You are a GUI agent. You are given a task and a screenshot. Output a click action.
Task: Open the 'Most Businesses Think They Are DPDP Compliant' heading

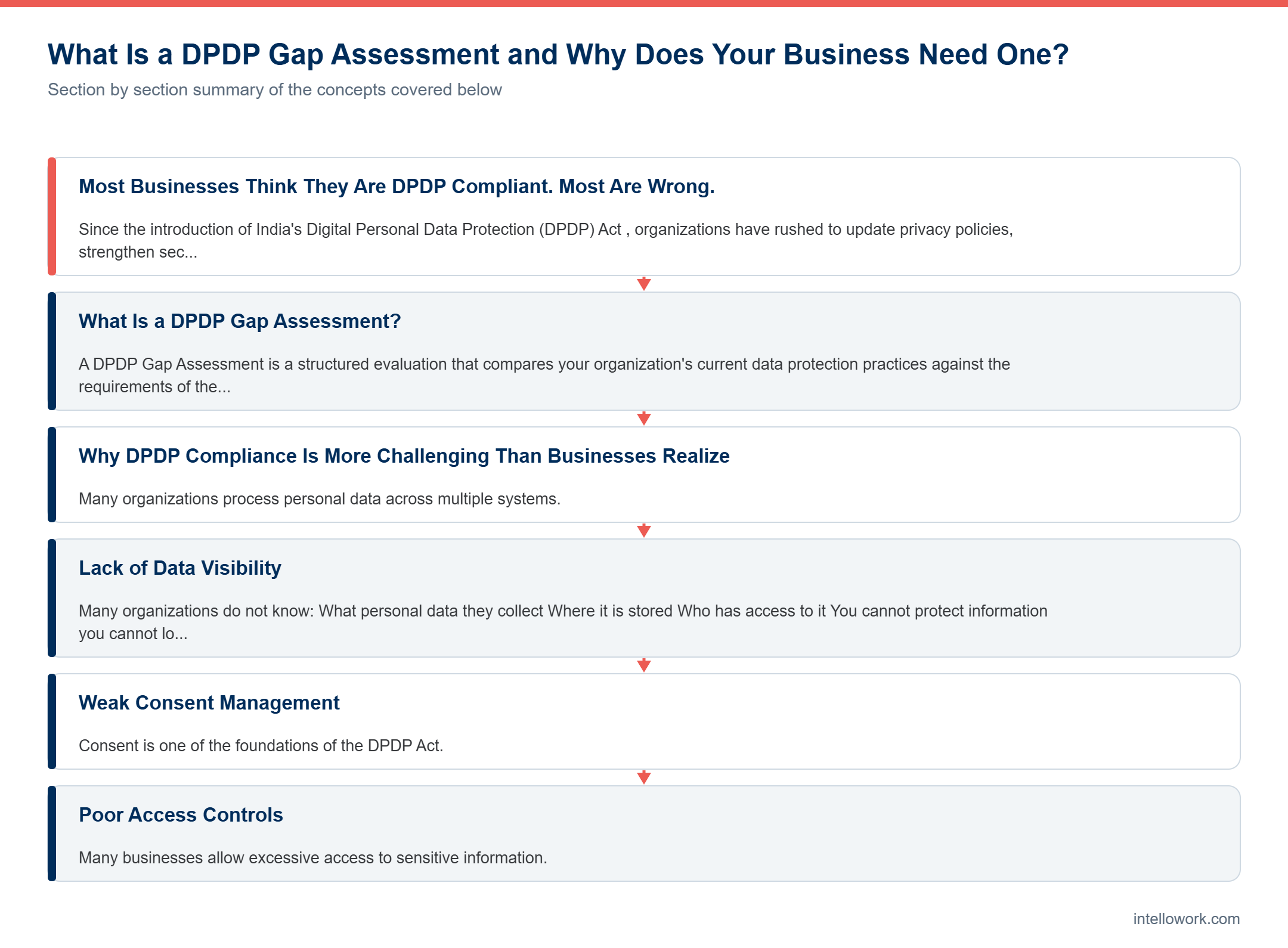coord(397,187)
